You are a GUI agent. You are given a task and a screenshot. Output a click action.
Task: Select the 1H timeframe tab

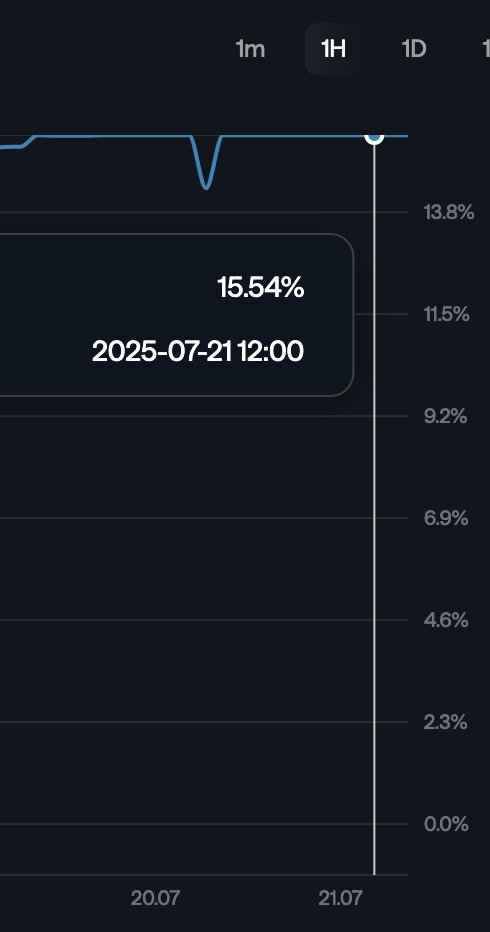pos(333,49)
